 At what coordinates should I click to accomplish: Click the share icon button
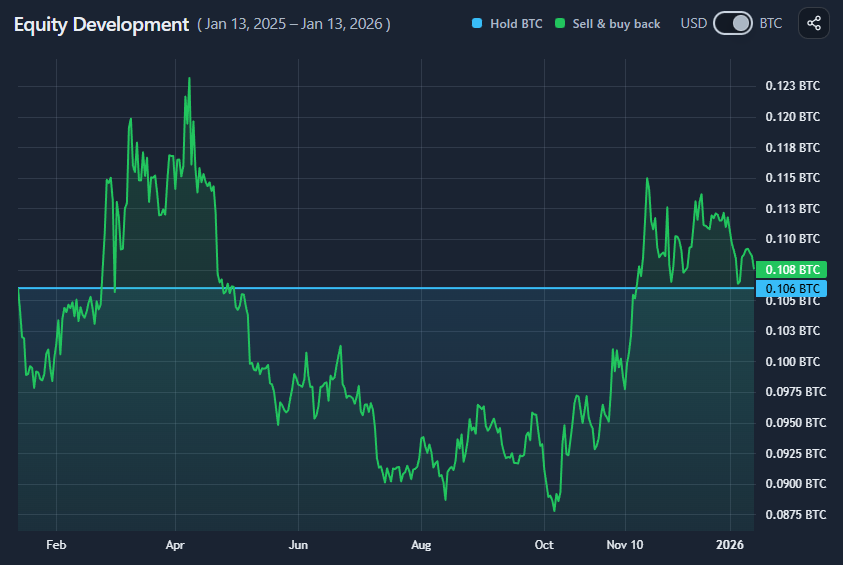[x=813, y=24]
